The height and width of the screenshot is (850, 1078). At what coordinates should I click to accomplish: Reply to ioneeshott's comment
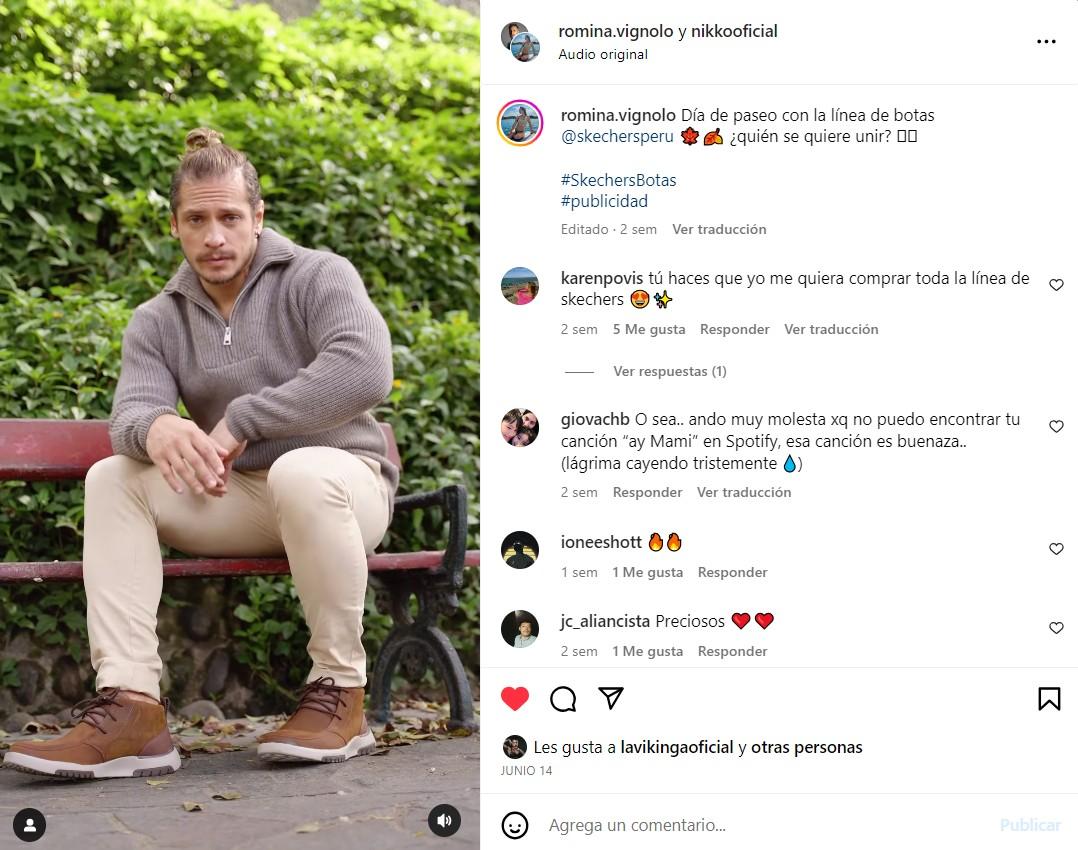(732, 572)
